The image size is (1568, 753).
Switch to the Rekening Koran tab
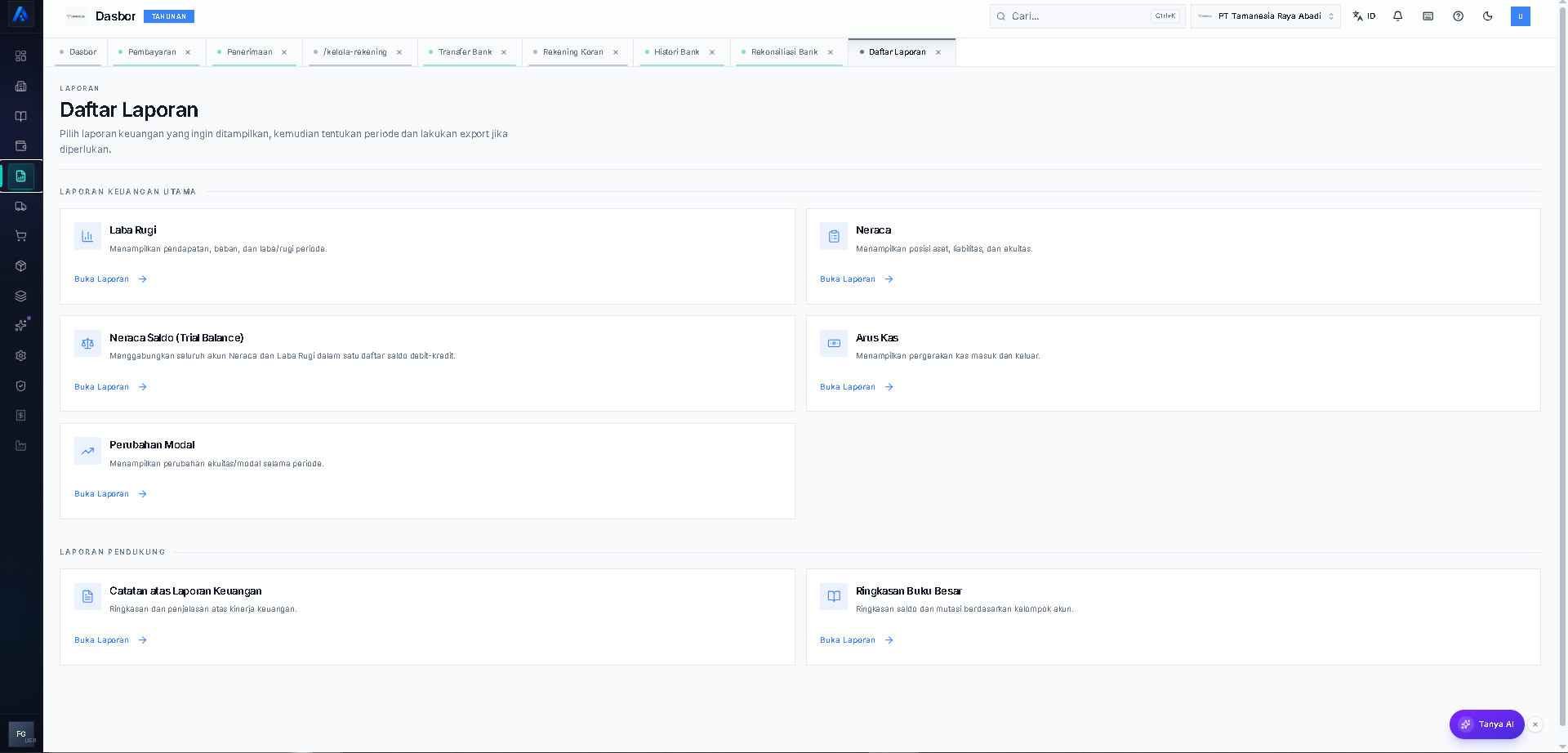[x=573, y=52]
